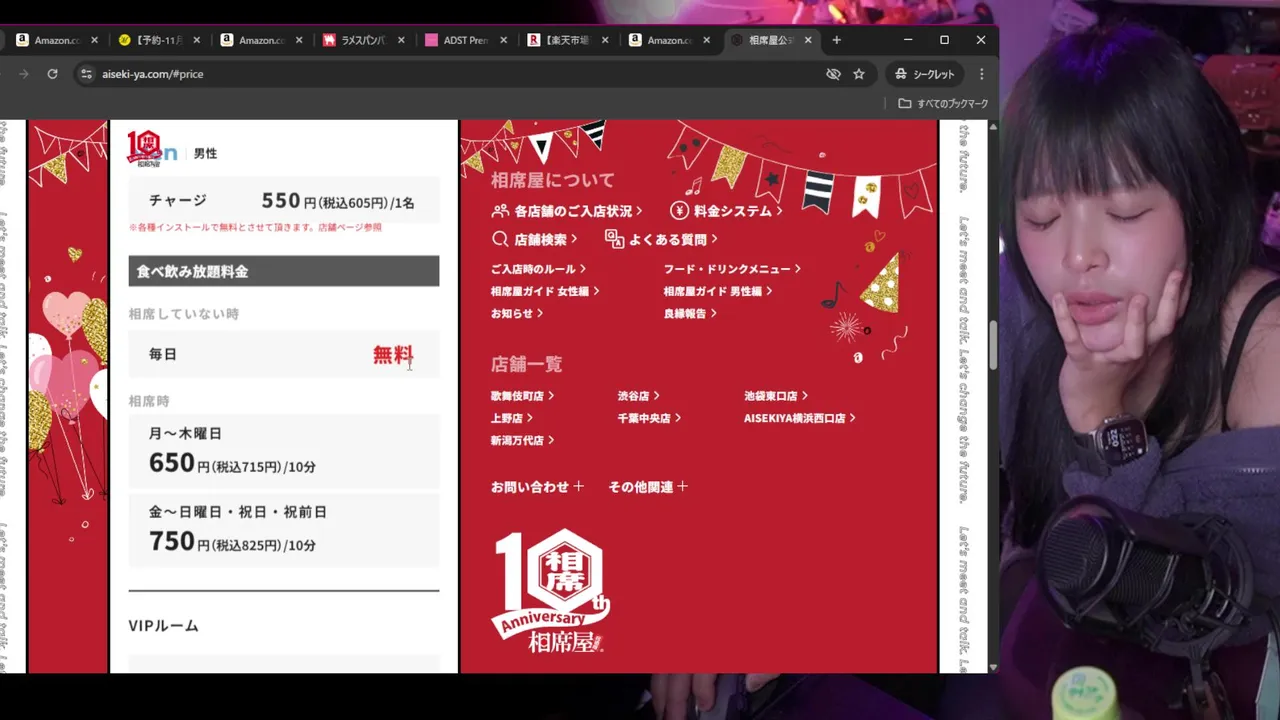Open 上野店 store link

(x=511, y=418)
